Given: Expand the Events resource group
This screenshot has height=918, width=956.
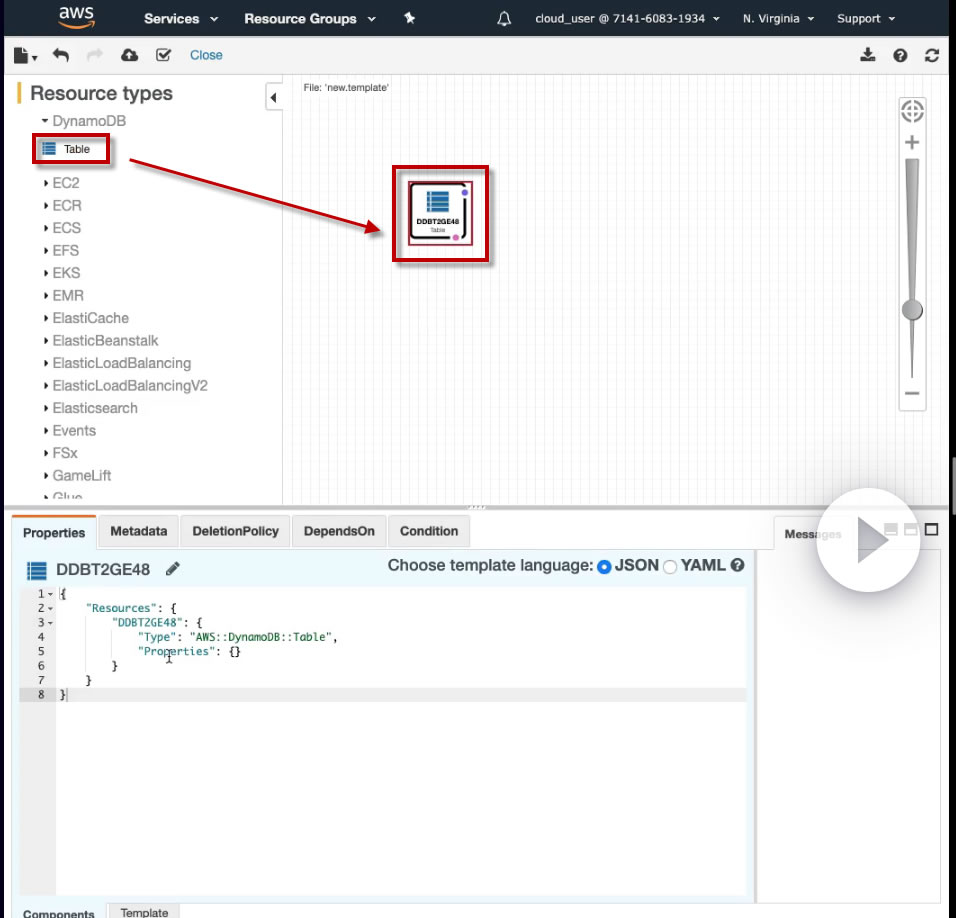Looking at the screenshot, I should coord(46,430).
